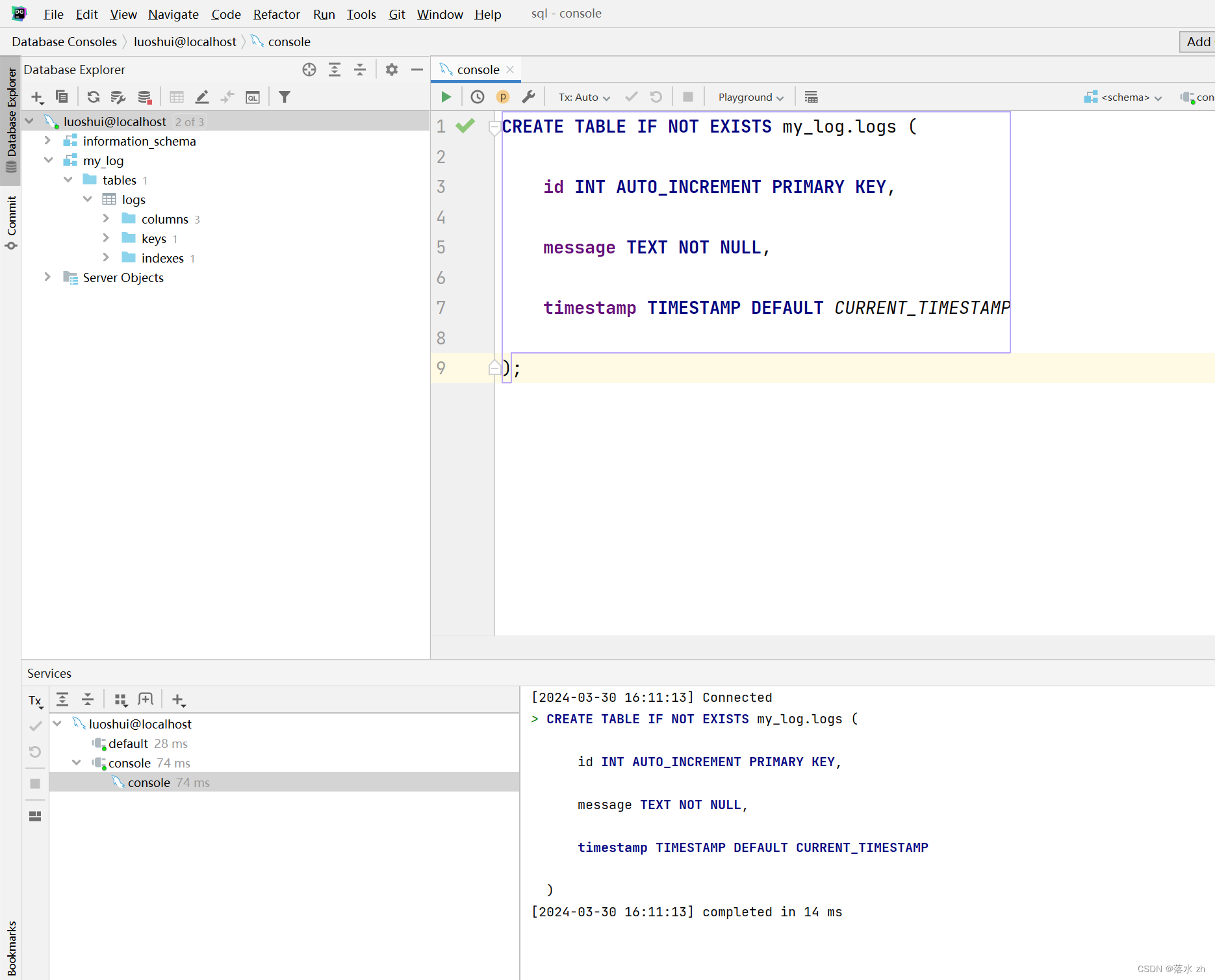Image resolution: width=1215 pixels, height=980 pixels.
Task: Open the filter options in Database Explorer
Action: (284, 96)
